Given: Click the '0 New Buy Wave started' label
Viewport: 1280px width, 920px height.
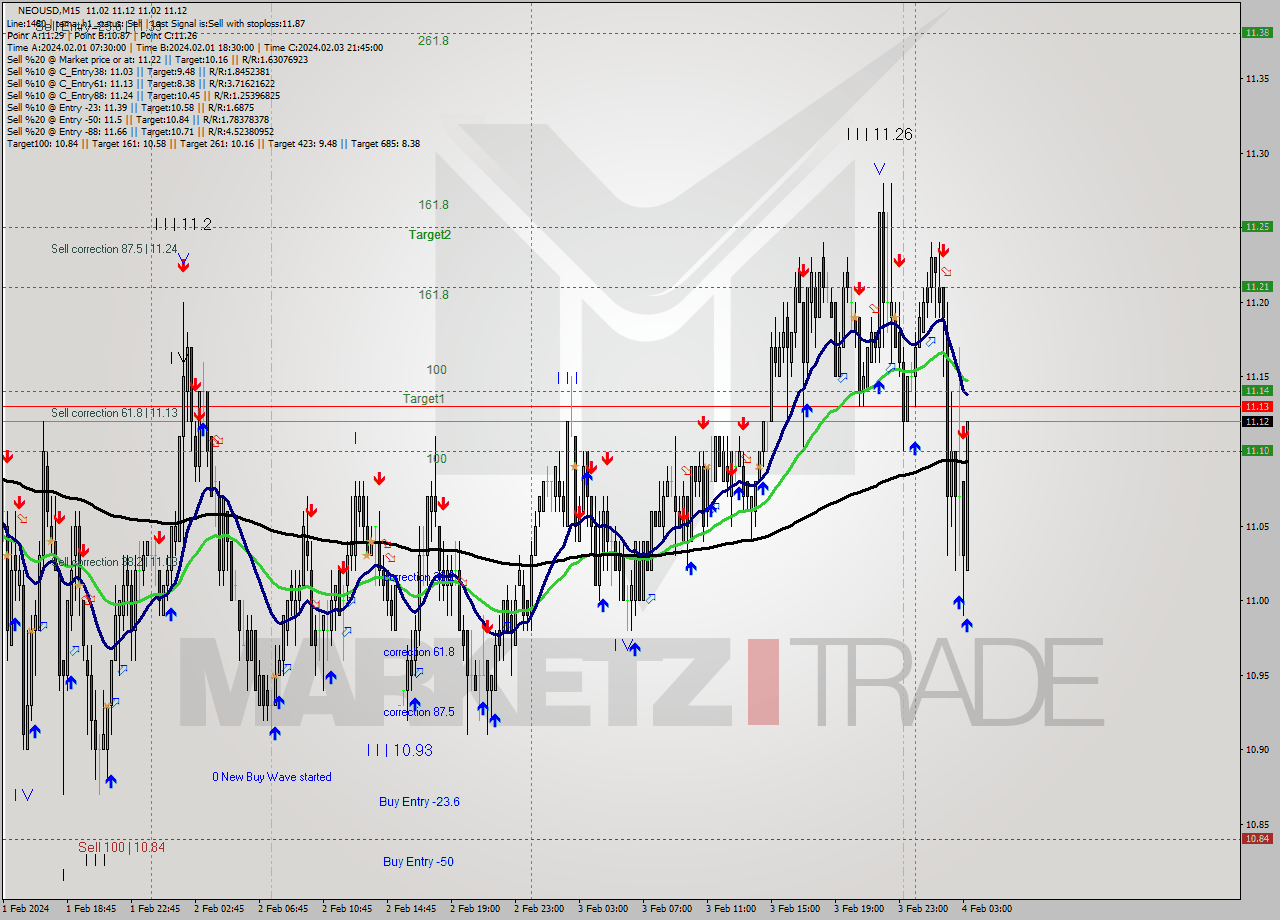Looking at the screenshot, I should click(x=272, y=777).
